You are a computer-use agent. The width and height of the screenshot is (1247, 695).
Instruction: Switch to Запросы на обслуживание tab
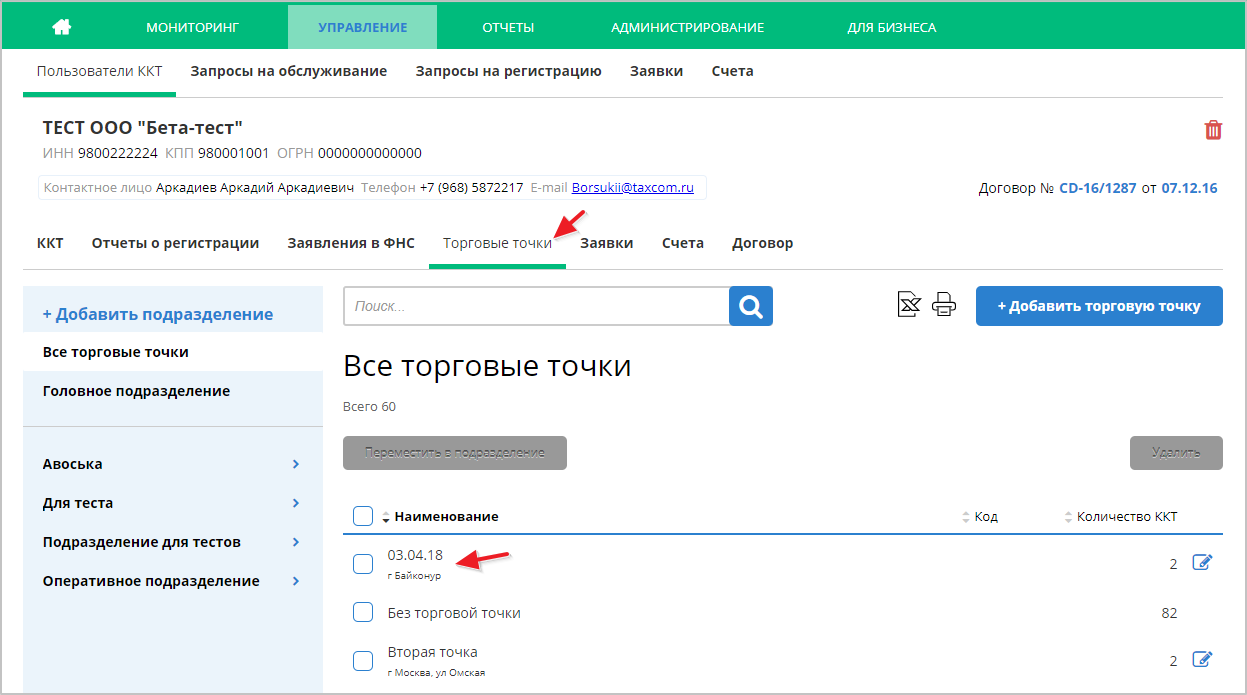click(x=289, y=71)
